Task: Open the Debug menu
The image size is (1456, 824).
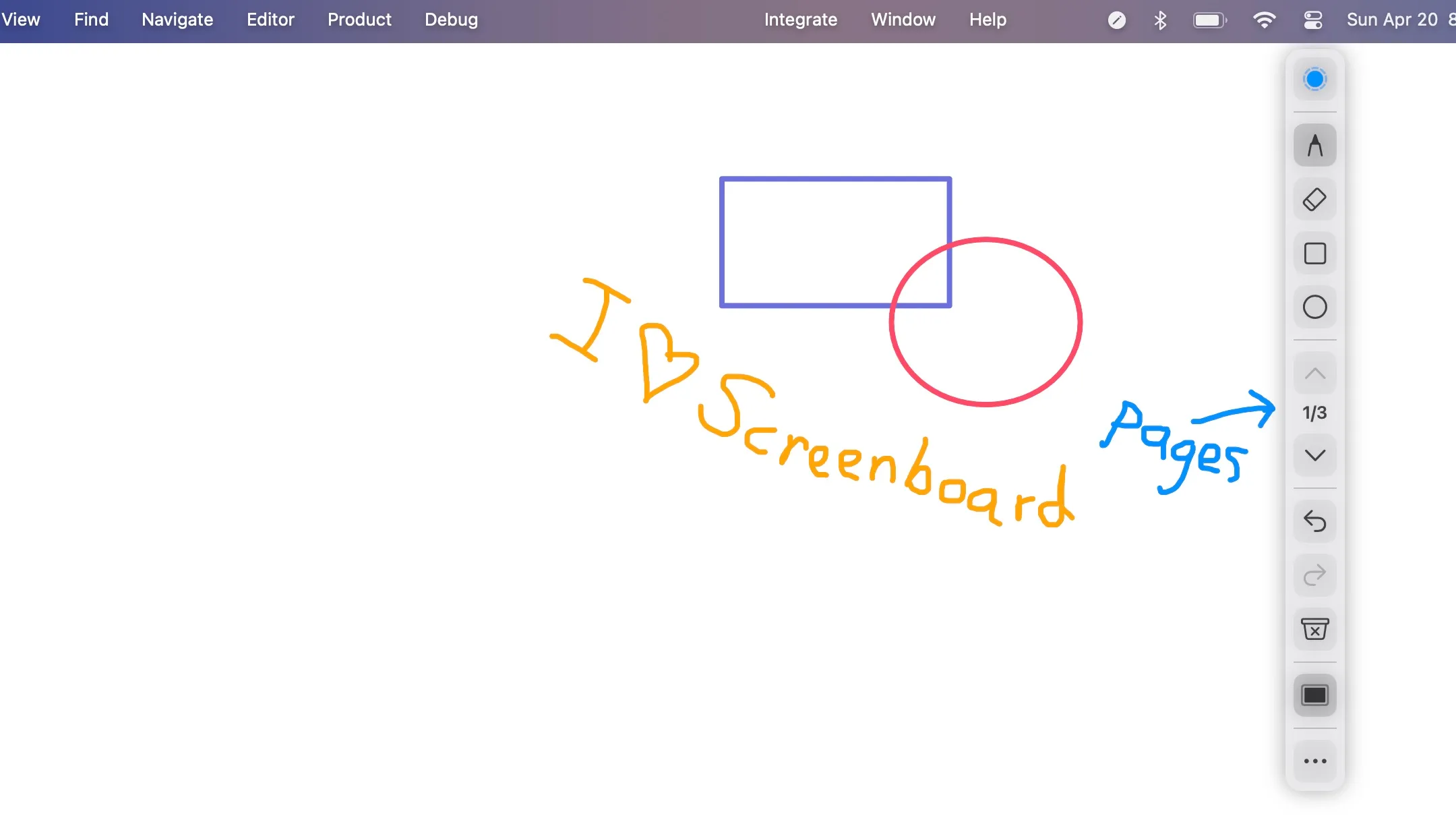Action: pos(451,20)
